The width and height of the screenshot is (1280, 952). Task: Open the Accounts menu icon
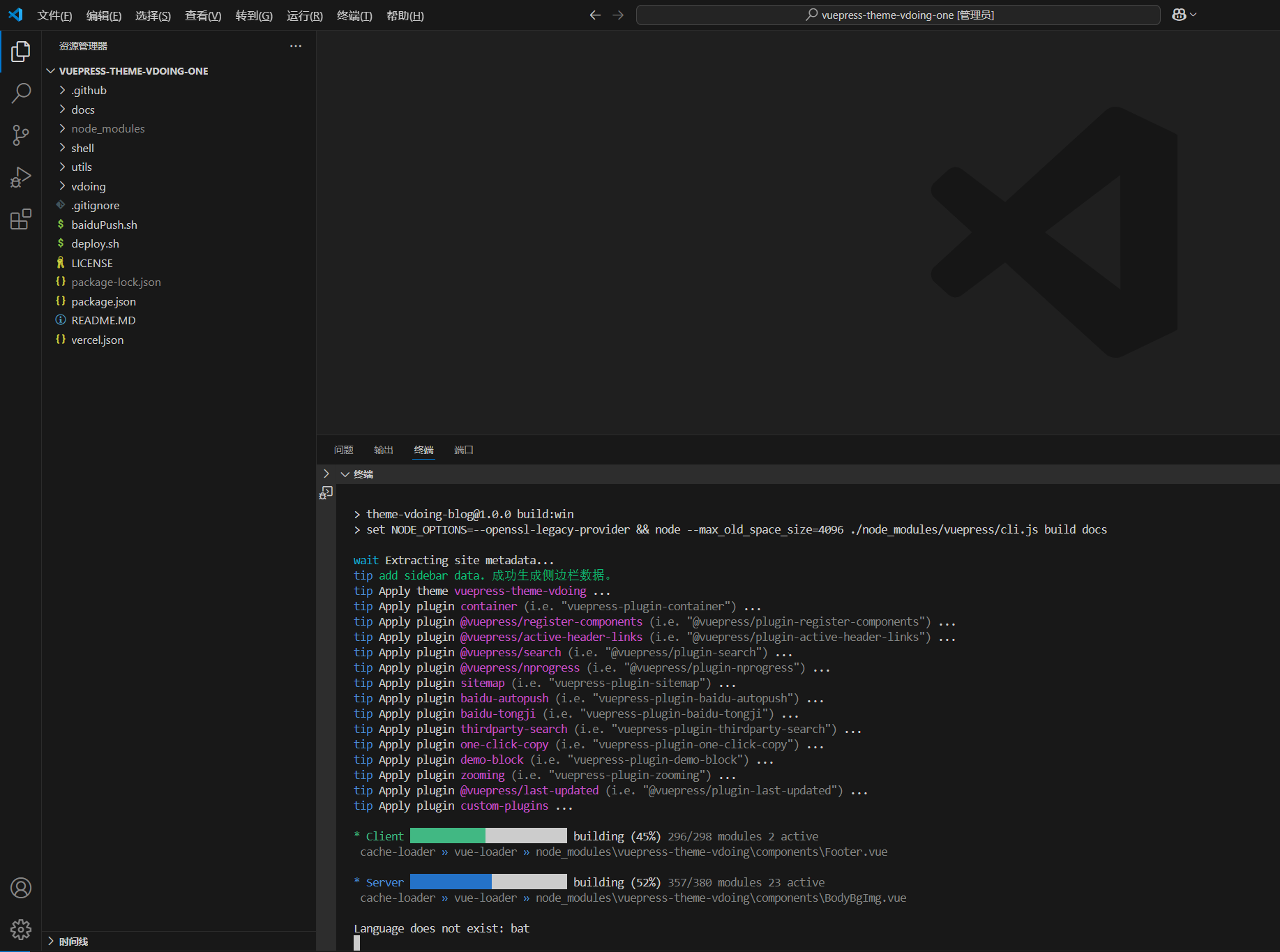[21, 888]
